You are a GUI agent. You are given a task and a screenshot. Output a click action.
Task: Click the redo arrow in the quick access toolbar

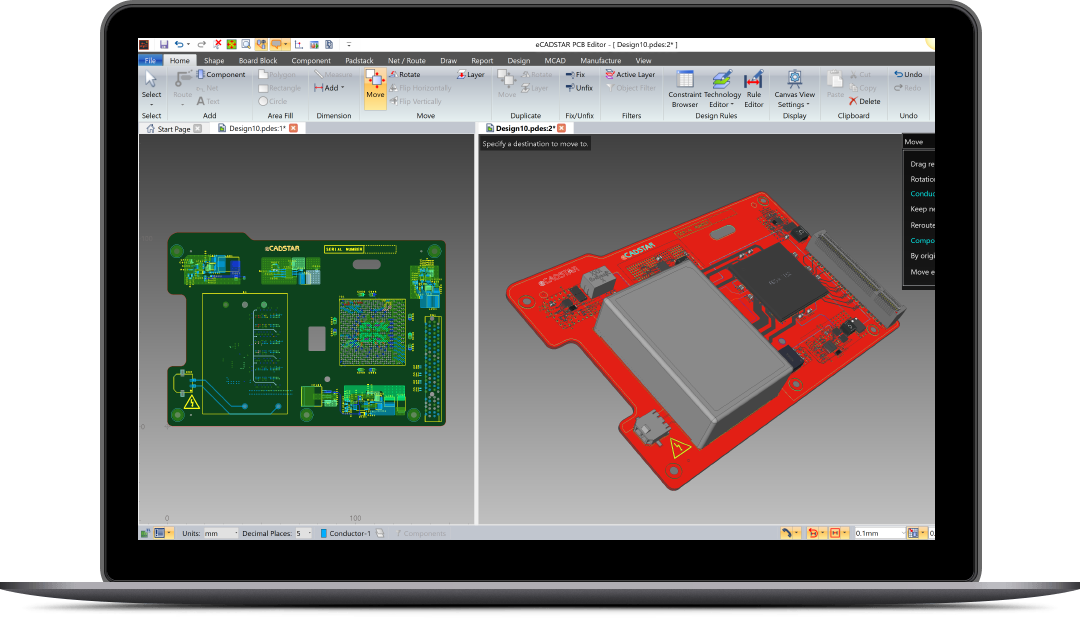[201, 44]
